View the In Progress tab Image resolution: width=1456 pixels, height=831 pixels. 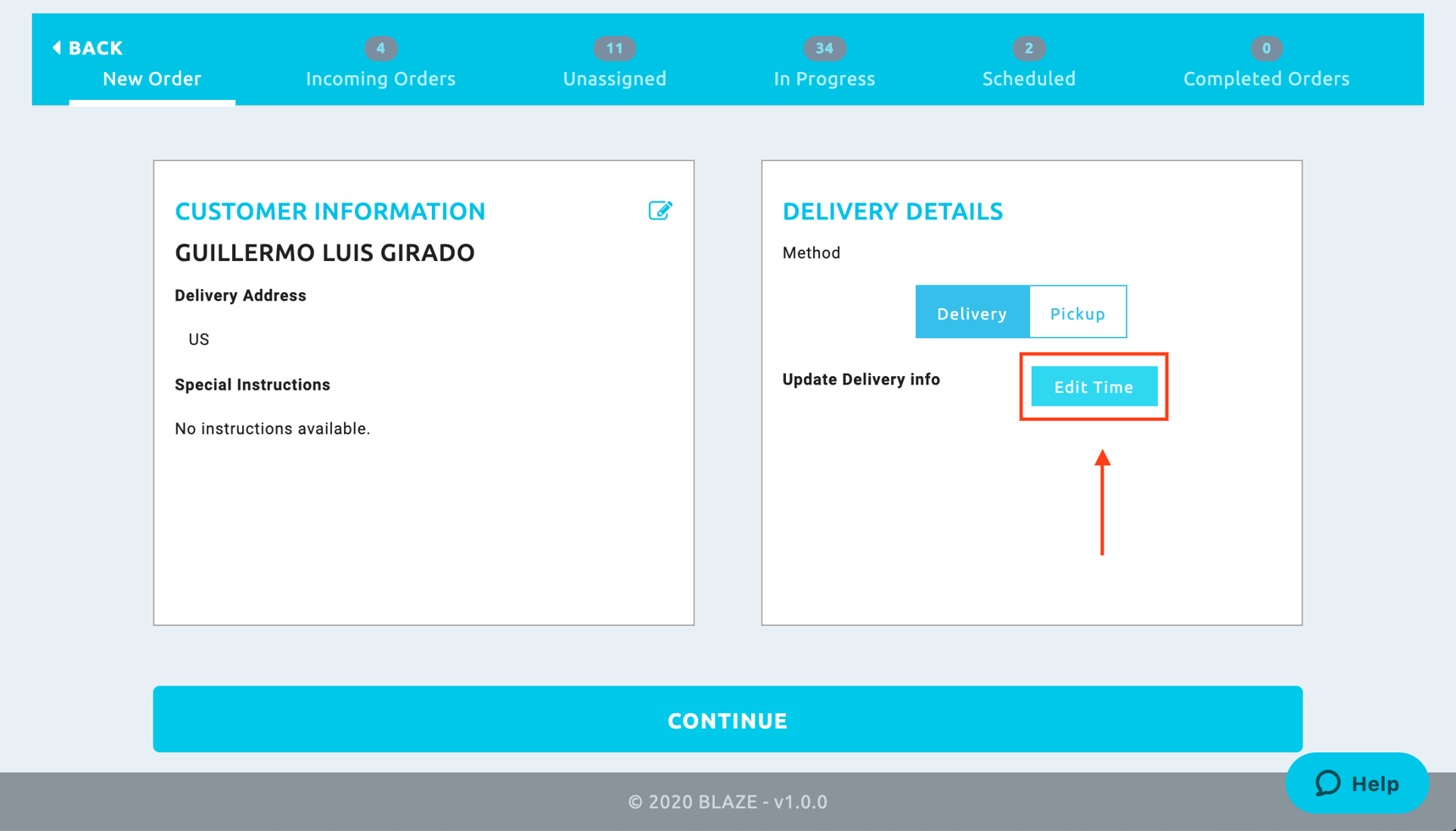tap(824, 79)
